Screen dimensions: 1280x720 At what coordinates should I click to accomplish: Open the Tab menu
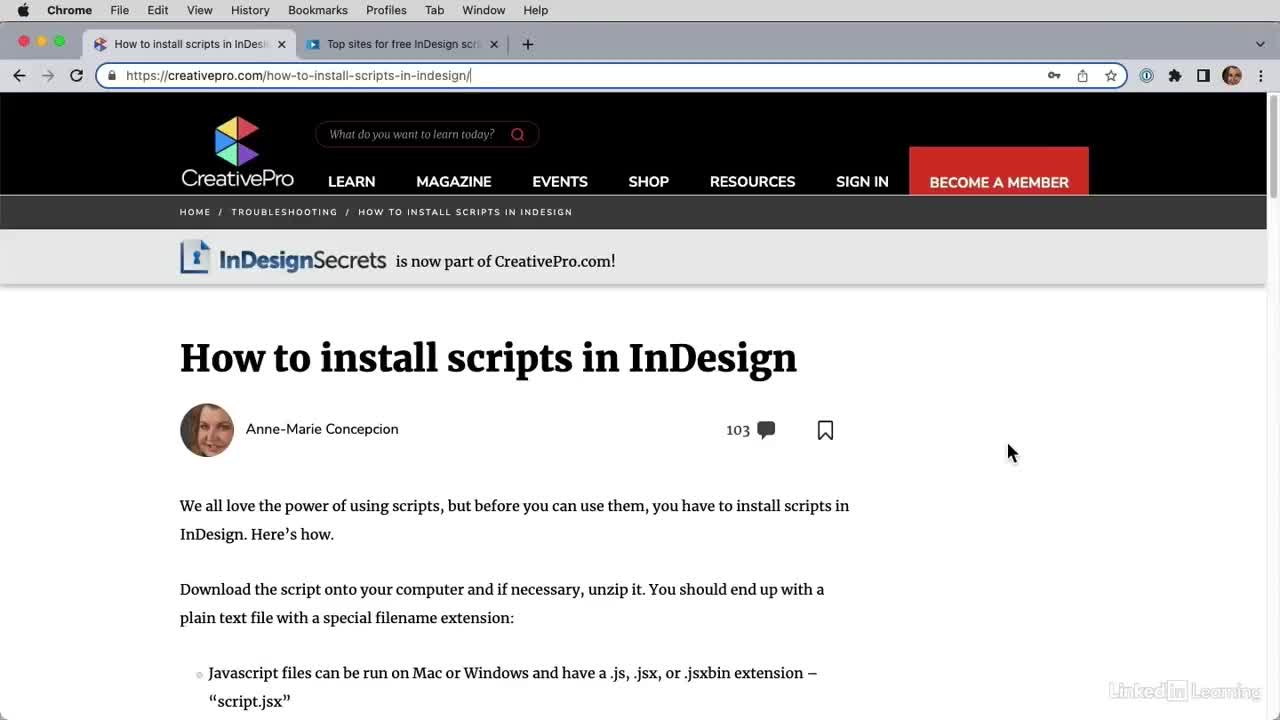pyautogui.click(x=434, y=10)
